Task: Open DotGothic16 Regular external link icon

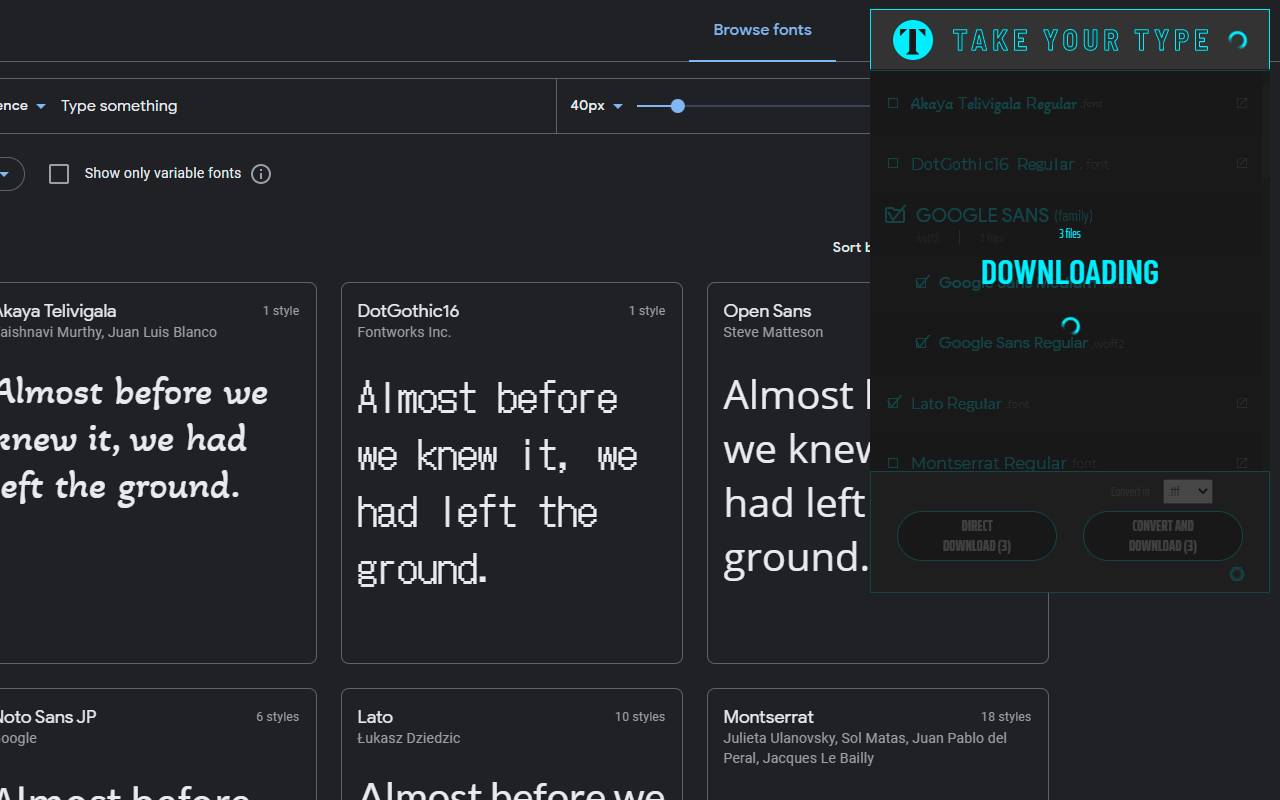Action: click(1242, 163)
